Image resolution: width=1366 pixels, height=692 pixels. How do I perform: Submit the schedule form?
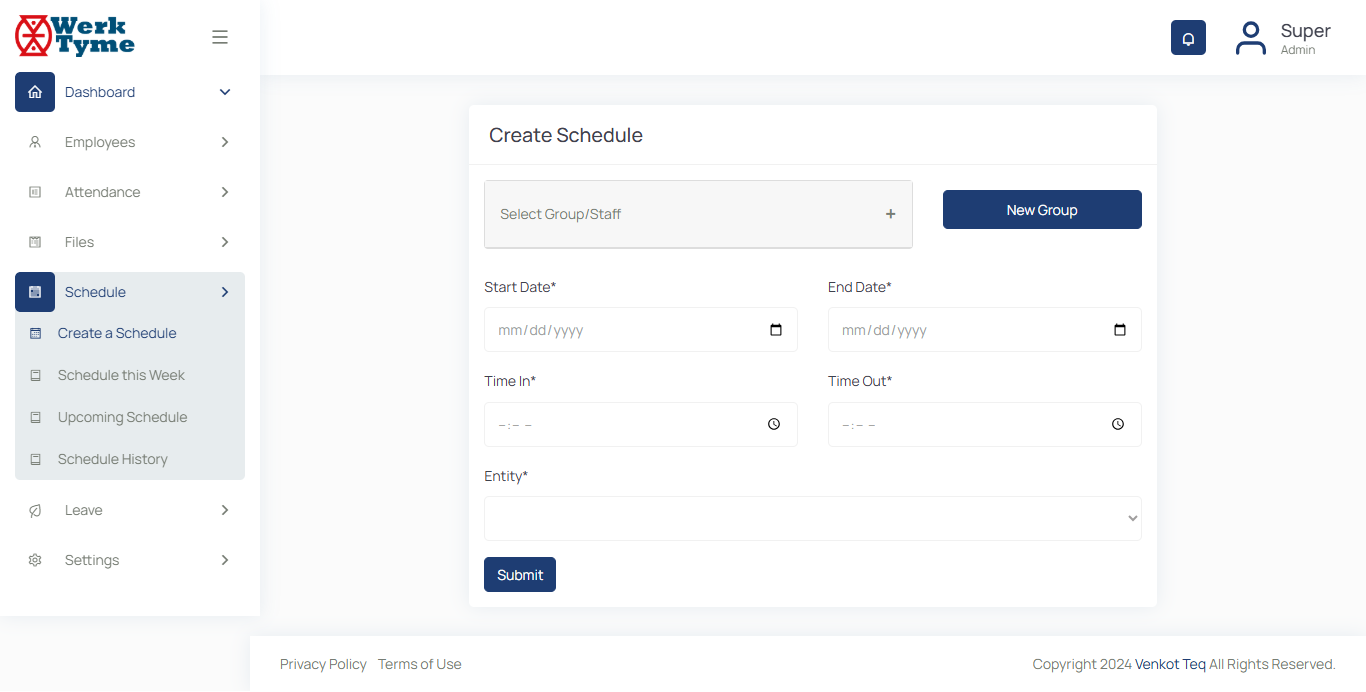(x=520, y=575)
